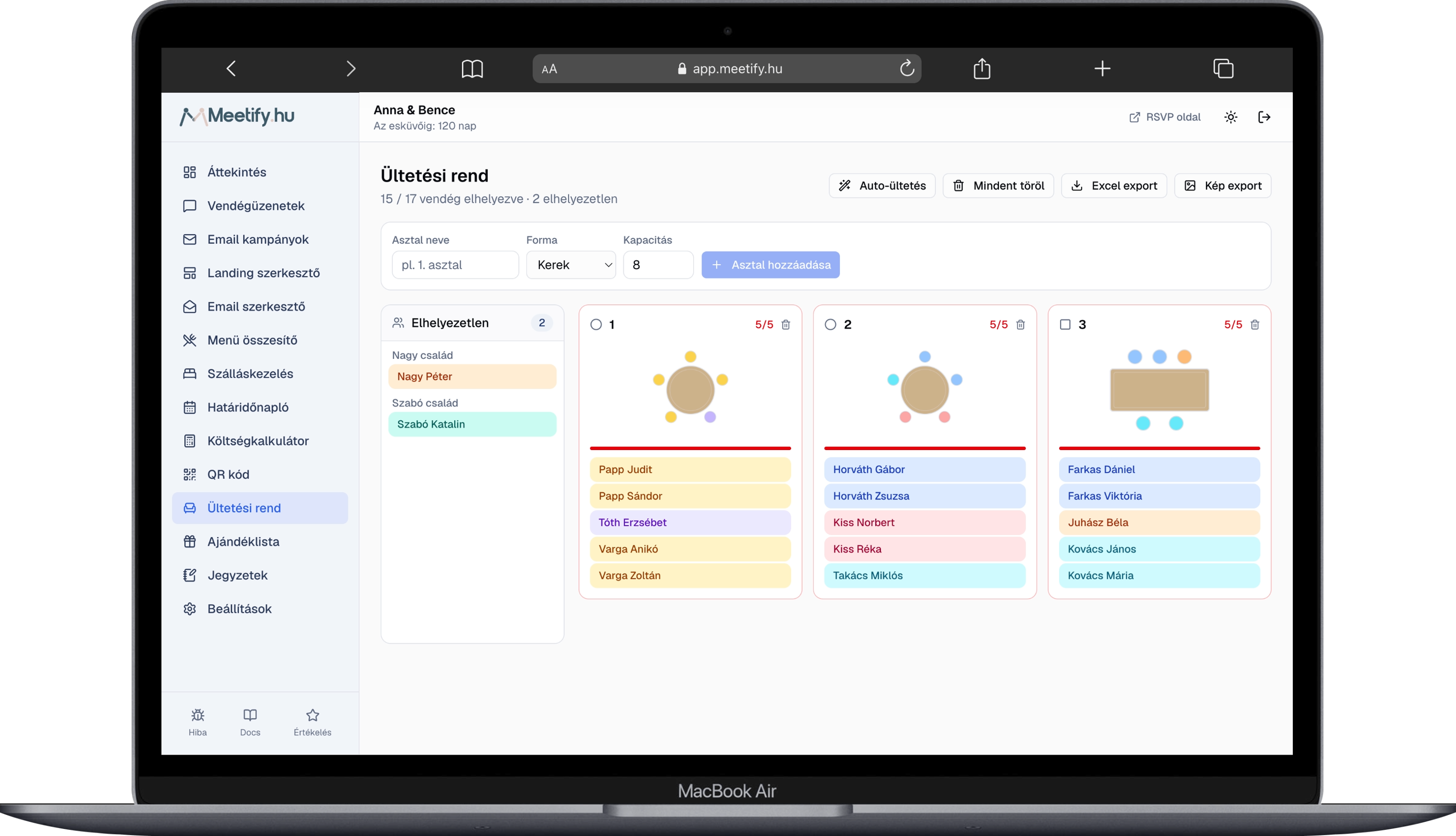Log out using the exit icon
The image size is (1456, 836).
(x=1264, y=117)
